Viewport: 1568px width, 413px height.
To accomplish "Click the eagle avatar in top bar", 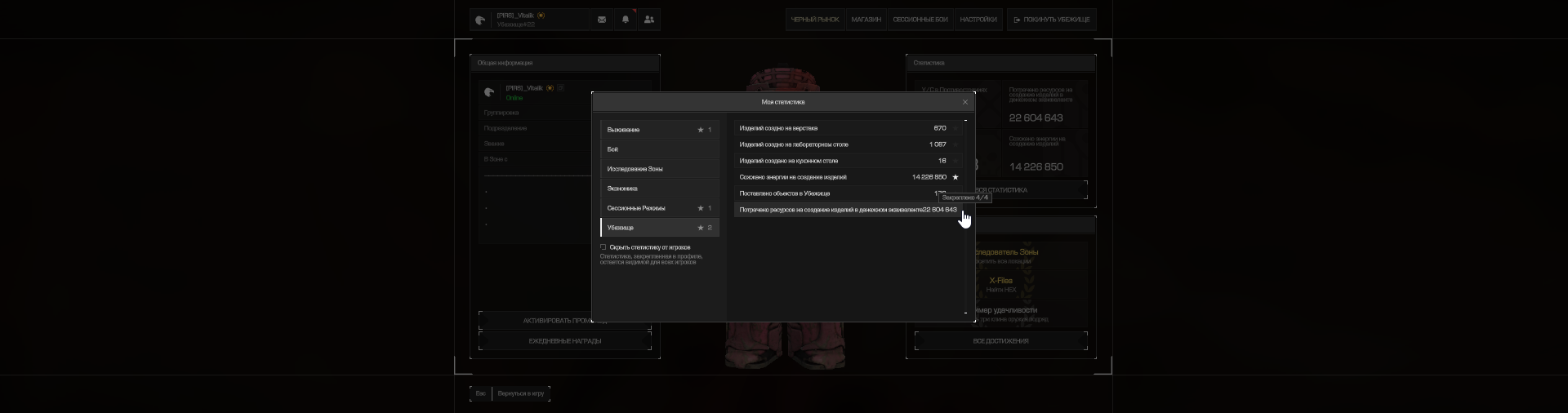I will coord(481,20).
